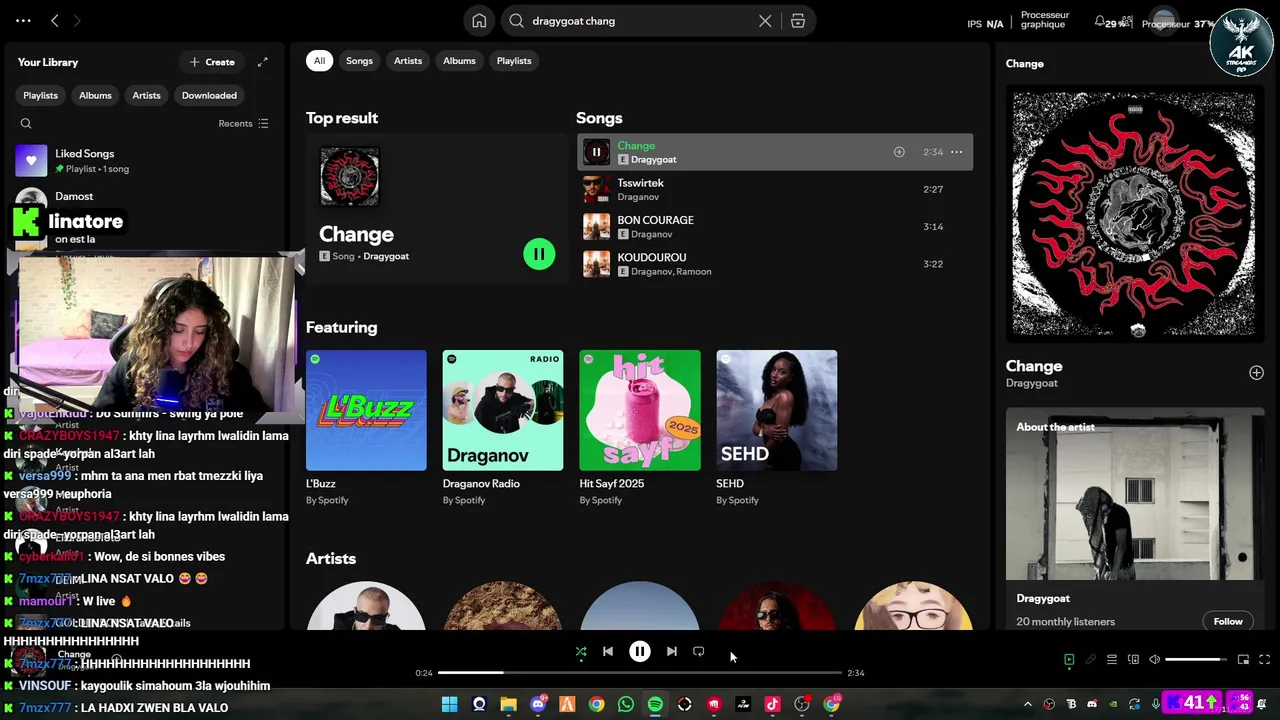The width and height of the screenshot is (1280, 720).
Task: Open the SEHD playlist card
Action: point(777,427)
